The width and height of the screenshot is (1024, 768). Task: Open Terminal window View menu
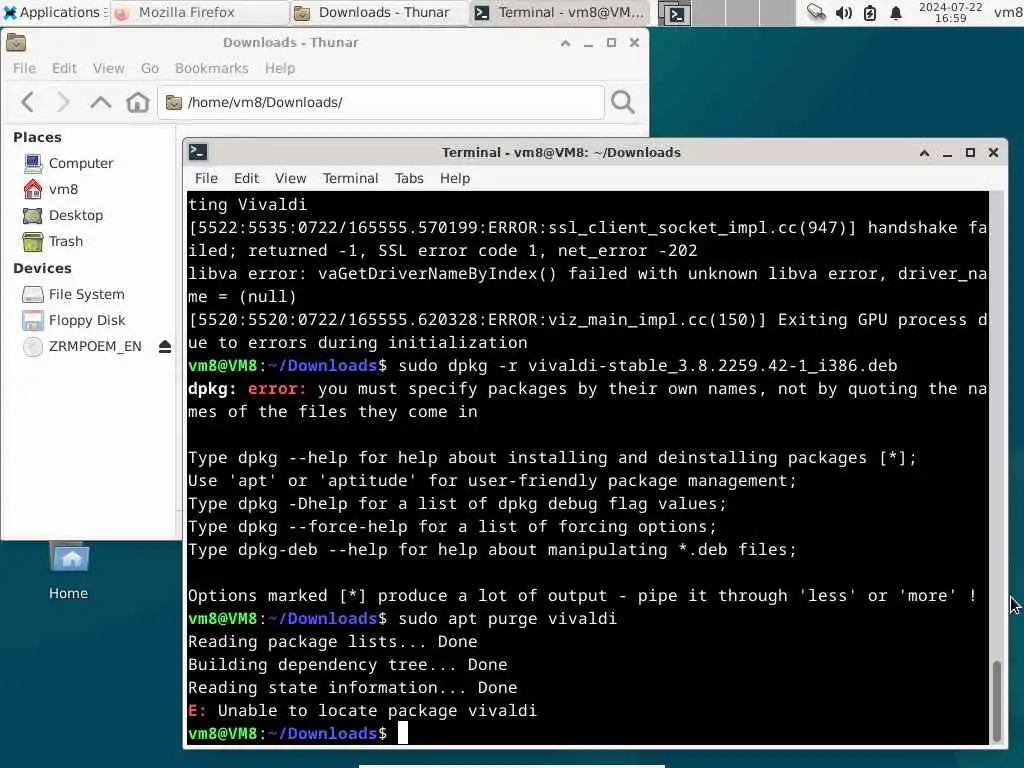tap(290, 178)
